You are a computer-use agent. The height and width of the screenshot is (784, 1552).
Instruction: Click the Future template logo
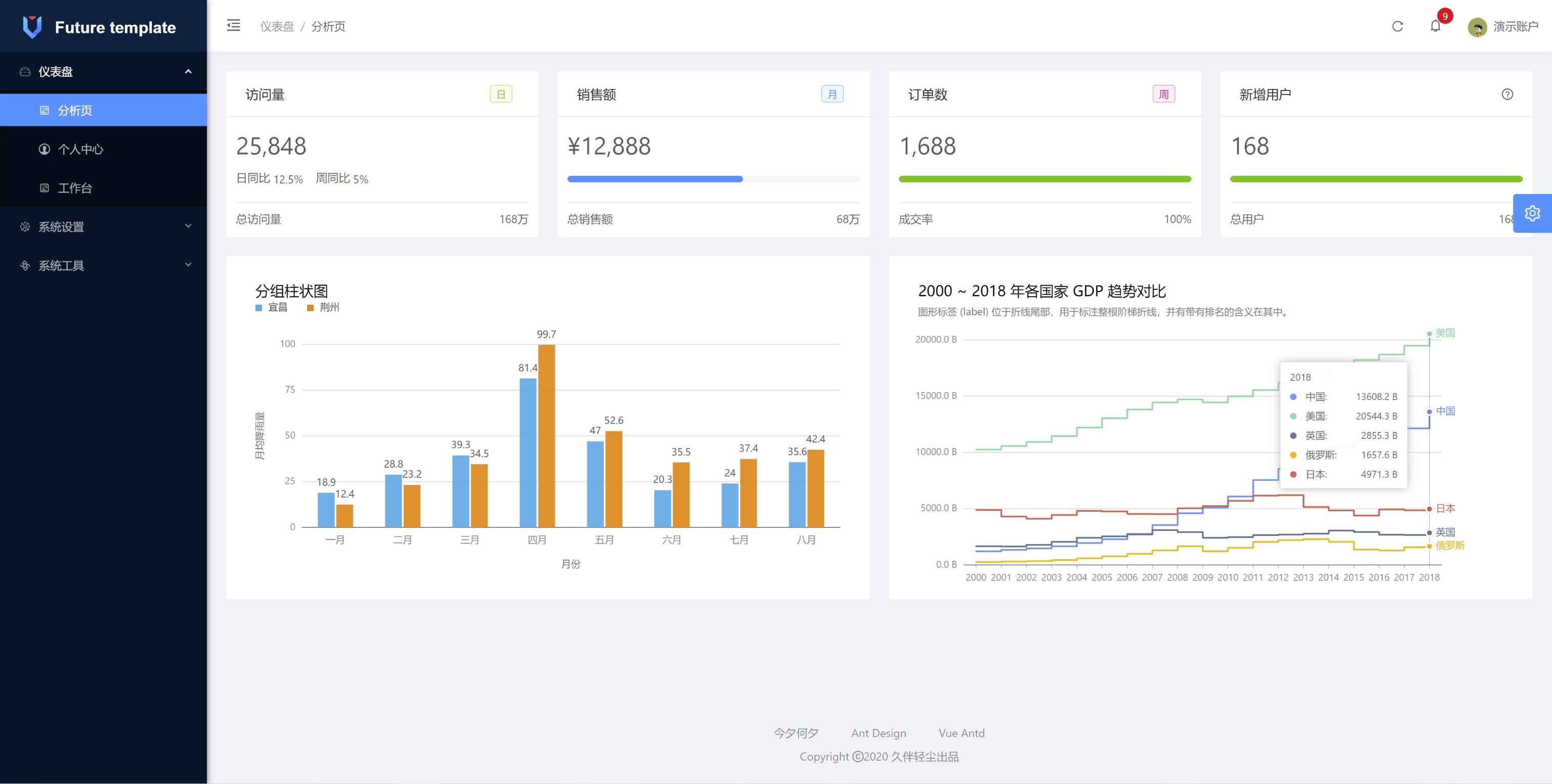click(32, 27)
